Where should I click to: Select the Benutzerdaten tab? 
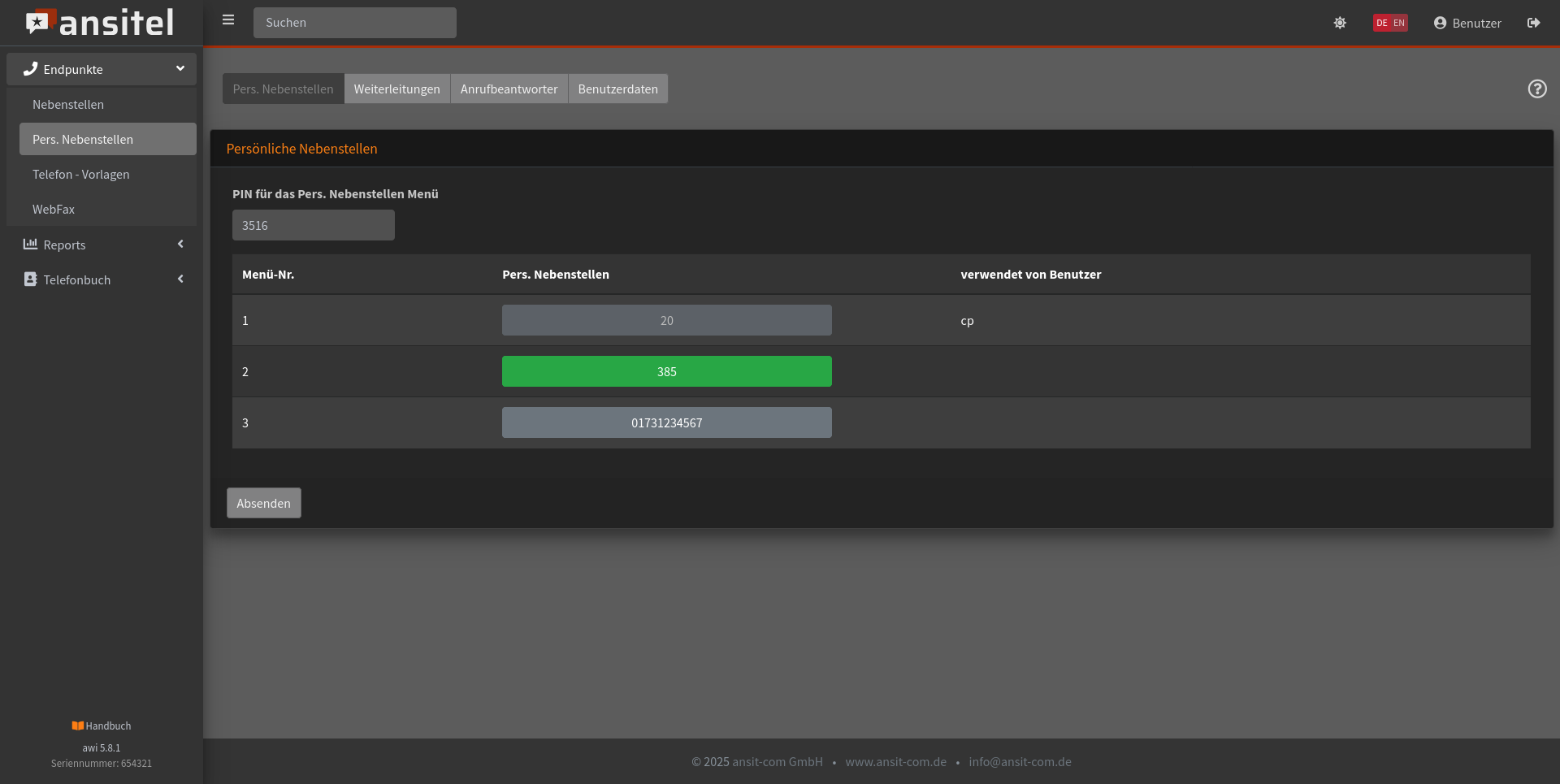point(617,89)
